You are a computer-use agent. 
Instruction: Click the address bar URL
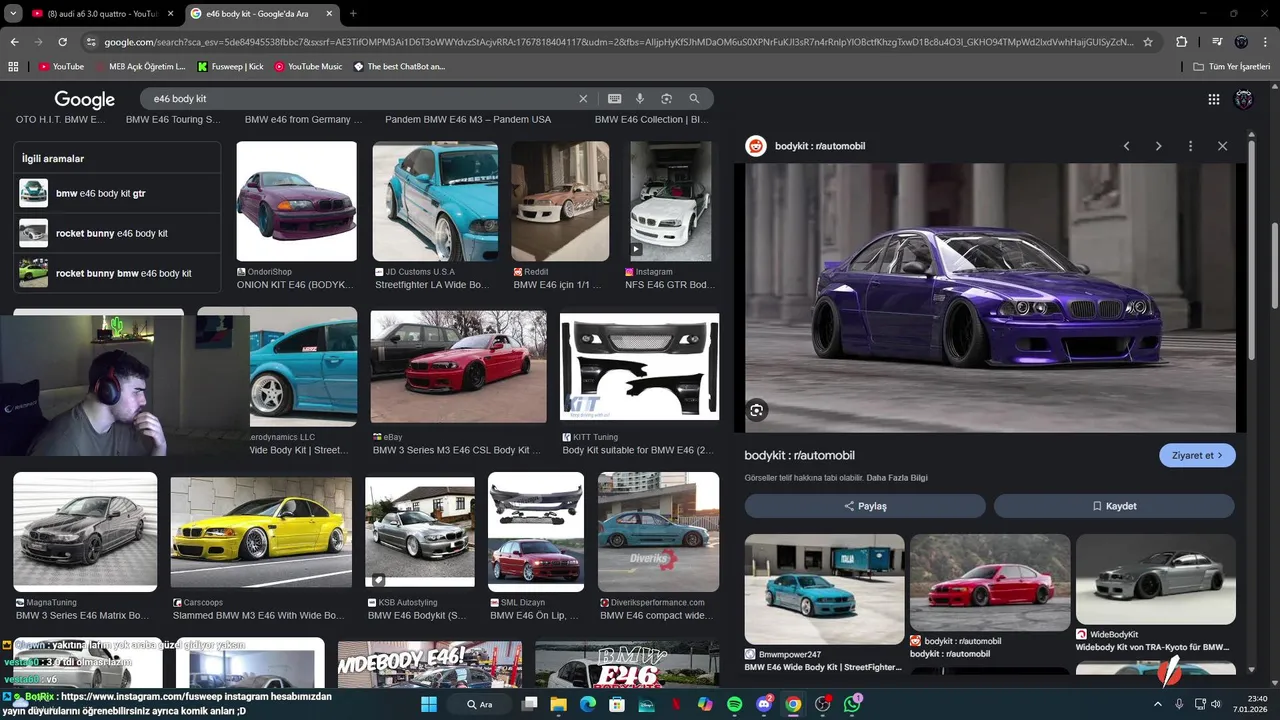point(618,42)
